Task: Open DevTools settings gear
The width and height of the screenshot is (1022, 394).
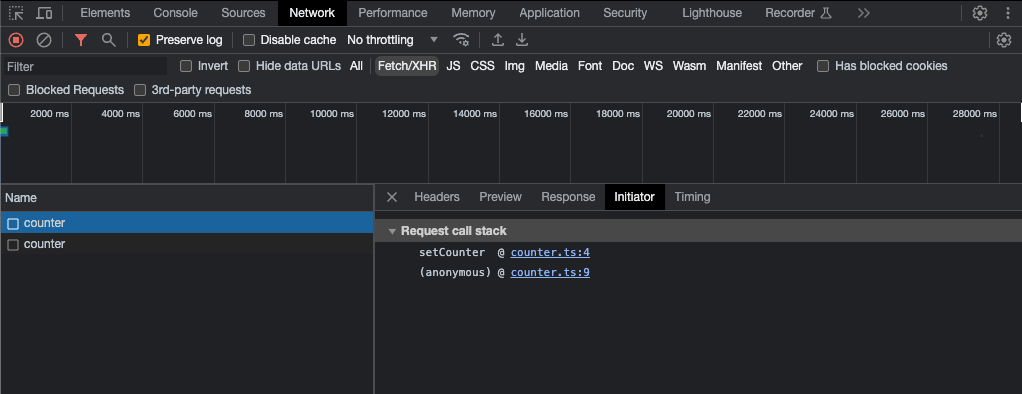Action: [980, 13]
